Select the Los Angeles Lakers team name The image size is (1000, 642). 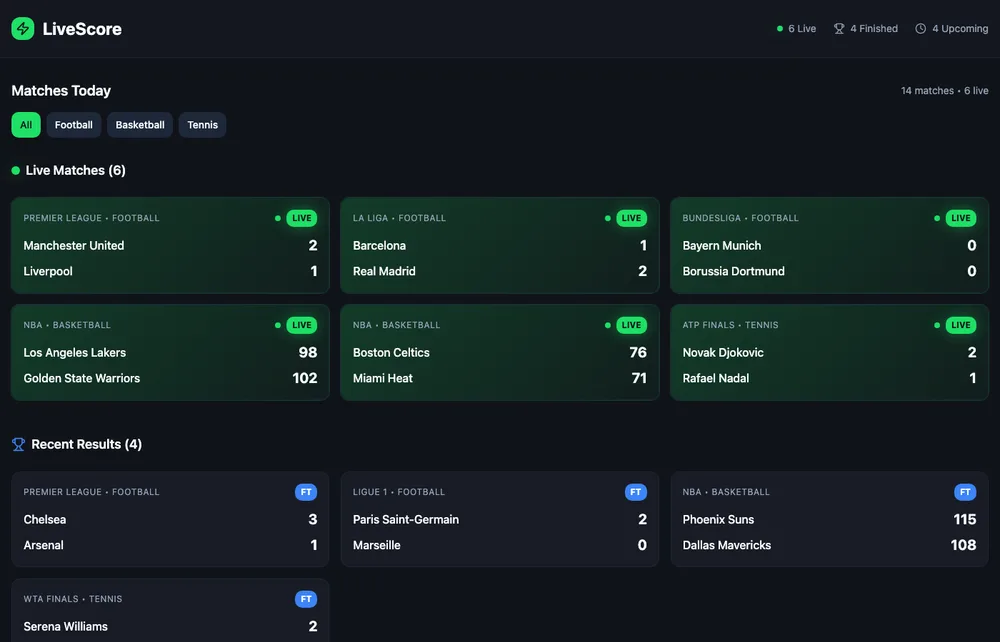tap(75, 353)
